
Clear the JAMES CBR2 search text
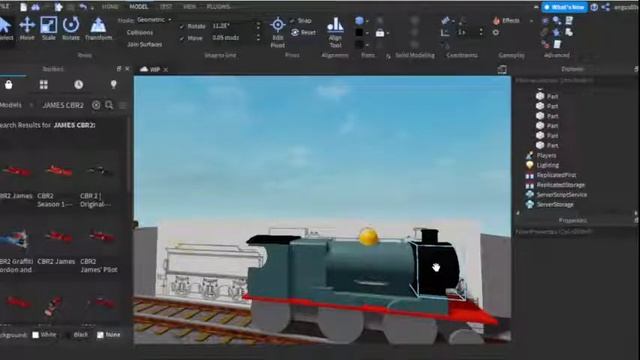[96, 105]
